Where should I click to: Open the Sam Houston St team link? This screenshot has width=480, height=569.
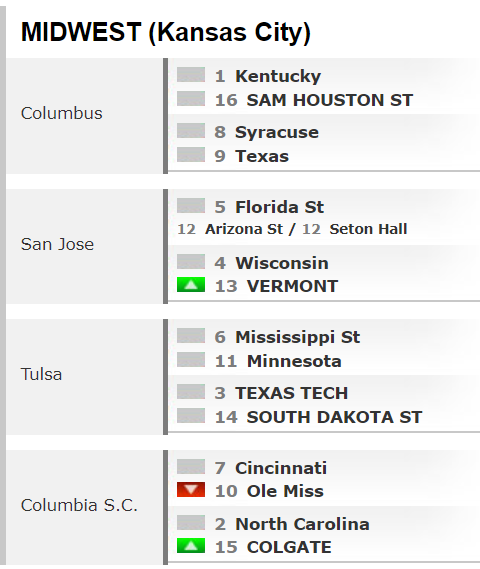pyautogui.click(x=330, y=100)
